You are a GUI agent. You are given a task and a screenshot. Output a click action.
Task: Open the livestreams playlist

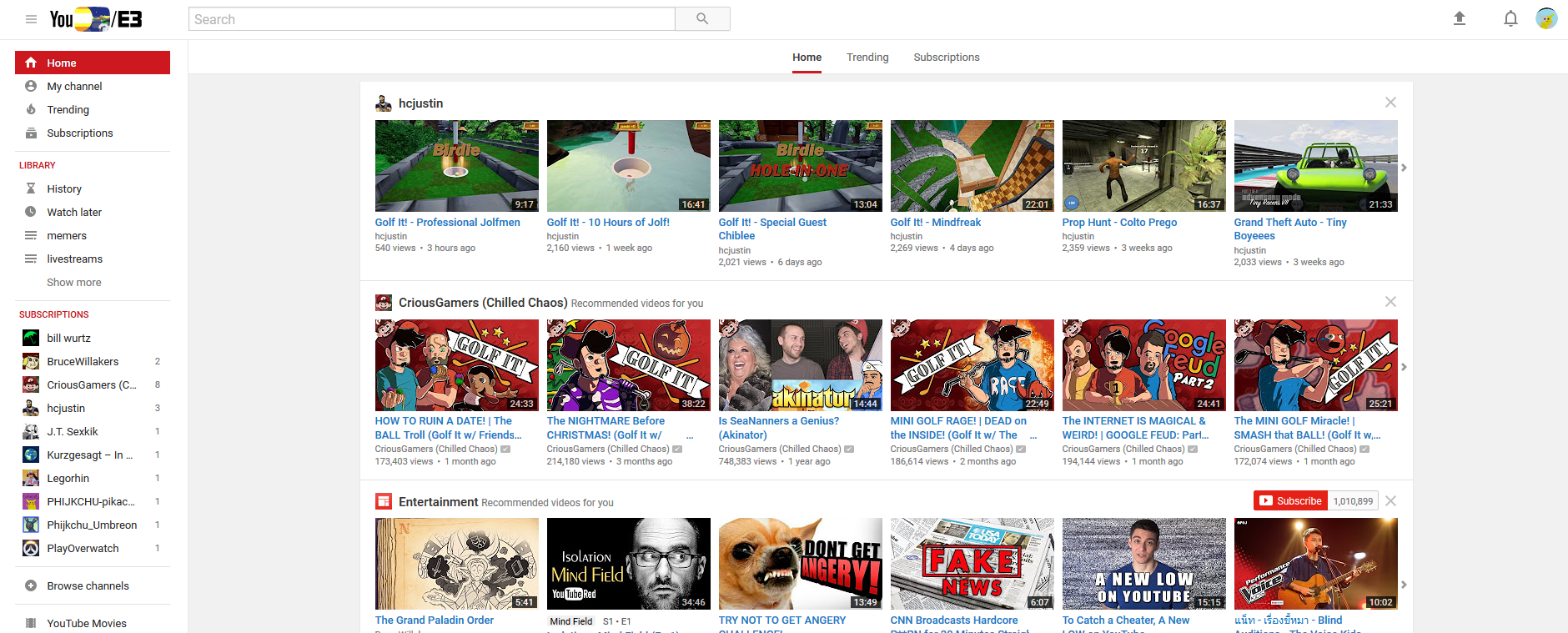93,259
